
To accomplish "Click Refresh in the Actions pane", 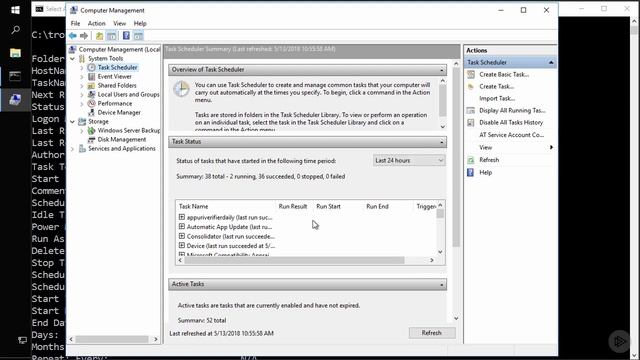I will pos(489,160).
